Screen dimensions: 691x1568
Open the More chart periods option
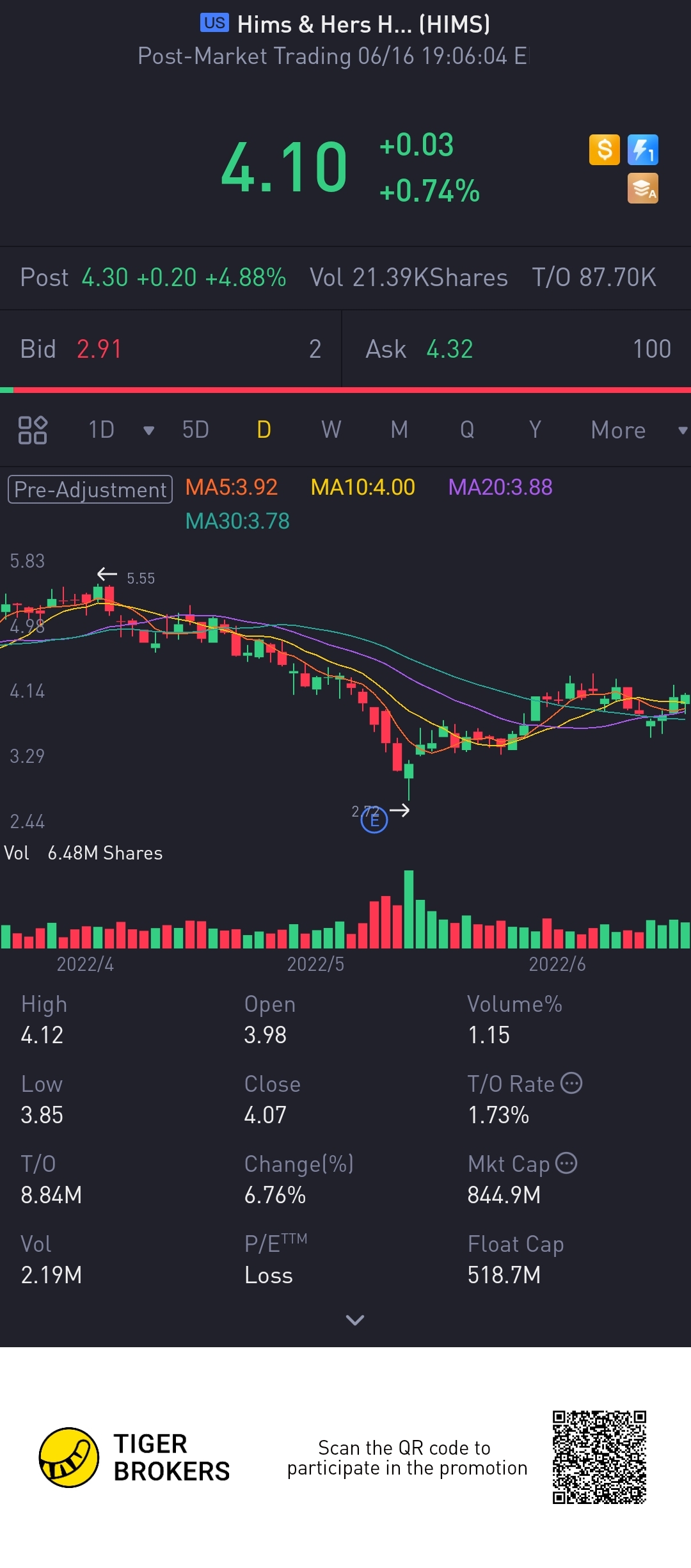click(x=618, y=430)
